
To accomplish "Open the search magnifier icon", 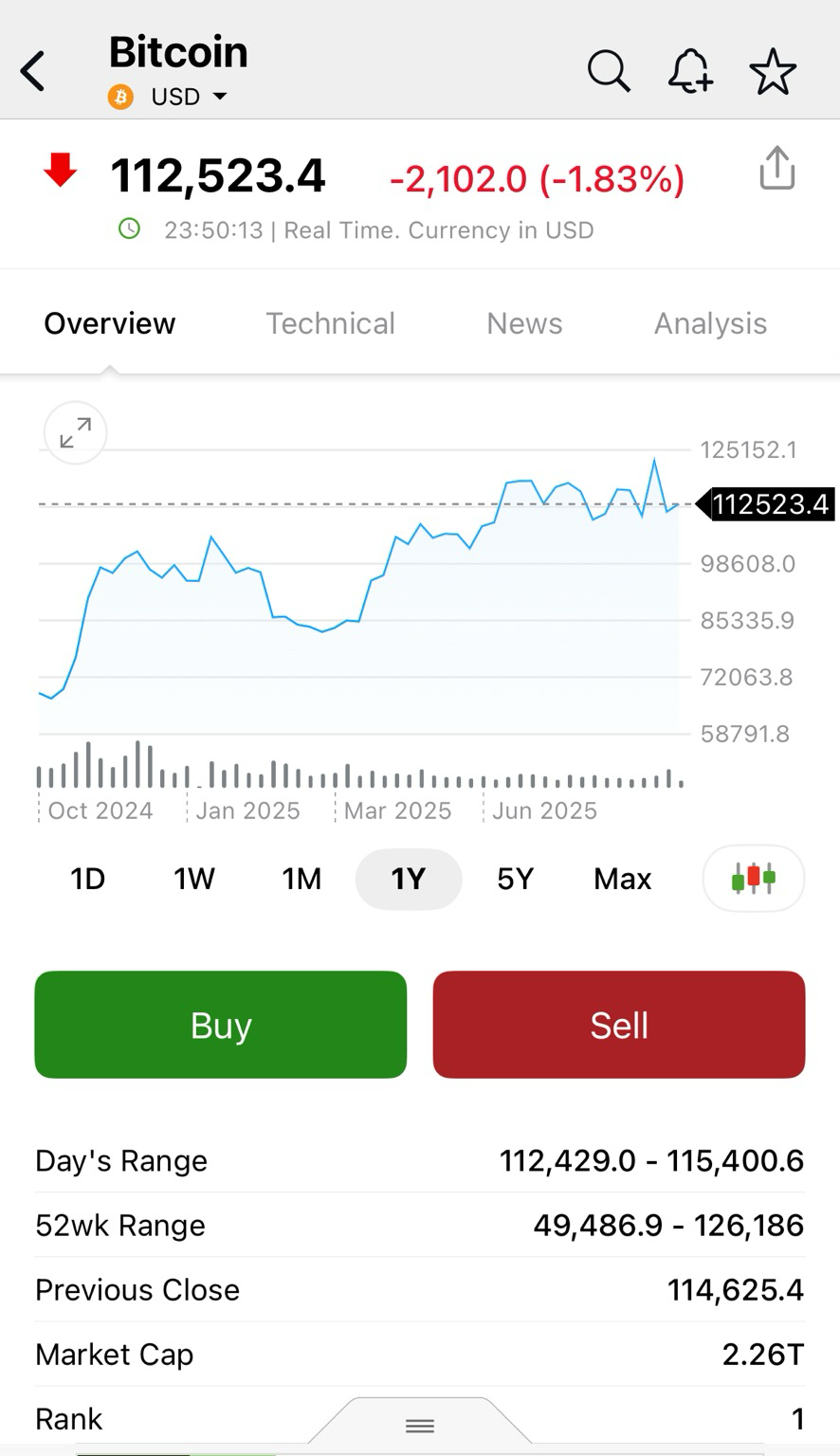I will coord(608,71).
